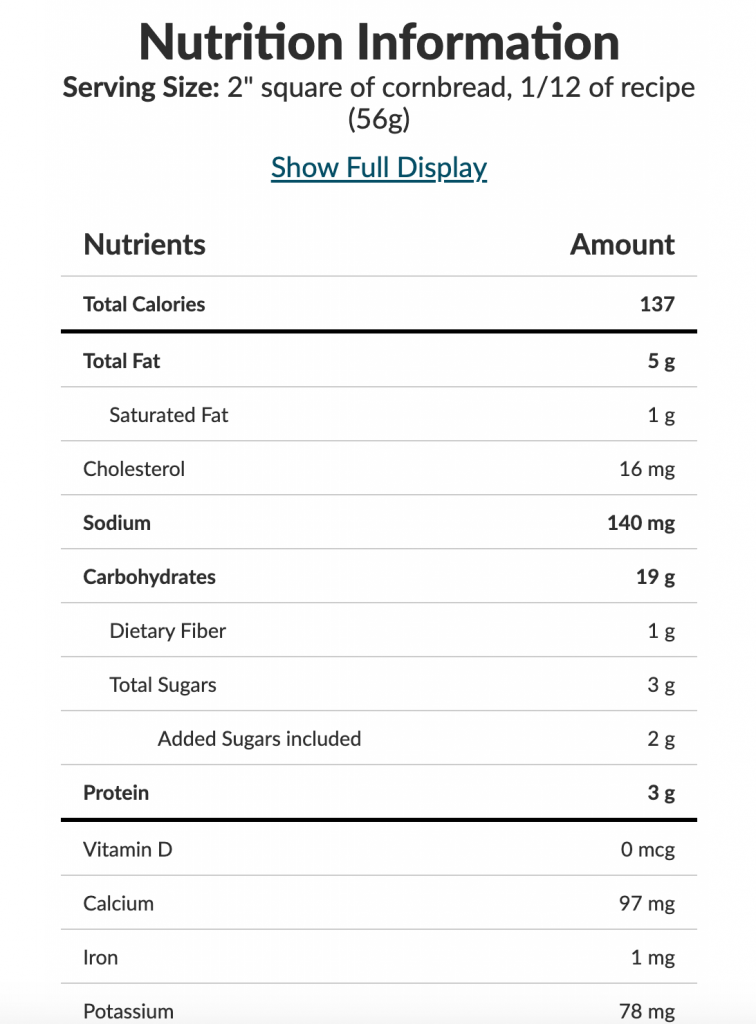
Task: Click the Saturated Fat row label
Action: pos(168,415)
